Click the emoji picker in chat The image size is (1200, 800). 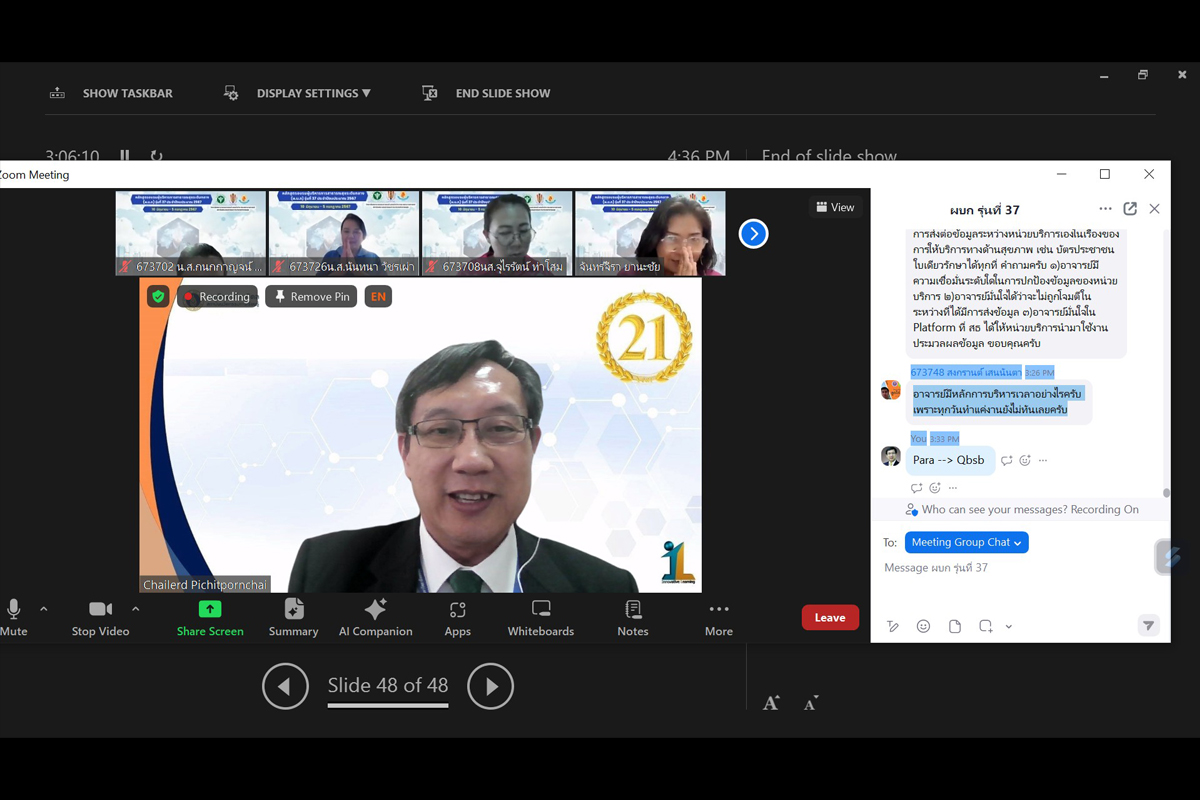click(924, 626)
